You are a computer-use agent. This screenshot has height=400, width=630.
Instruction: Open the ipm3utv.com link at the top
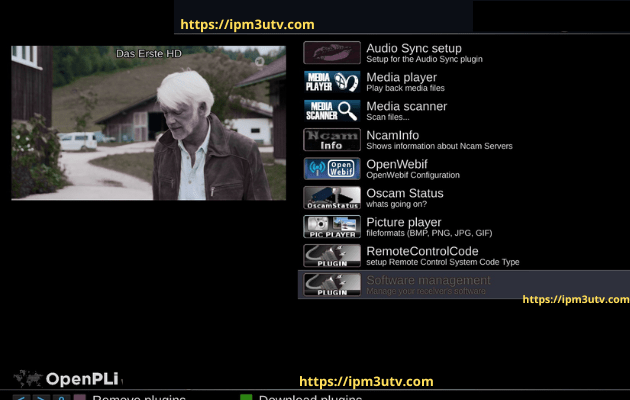point(247,24)
